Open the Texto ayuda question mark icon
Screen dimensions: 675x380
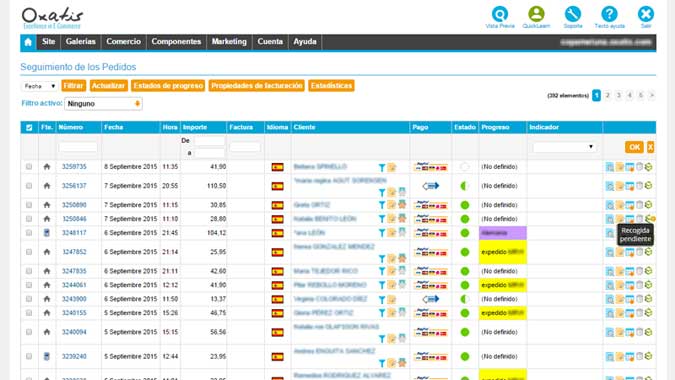click(x=609, y=14)
